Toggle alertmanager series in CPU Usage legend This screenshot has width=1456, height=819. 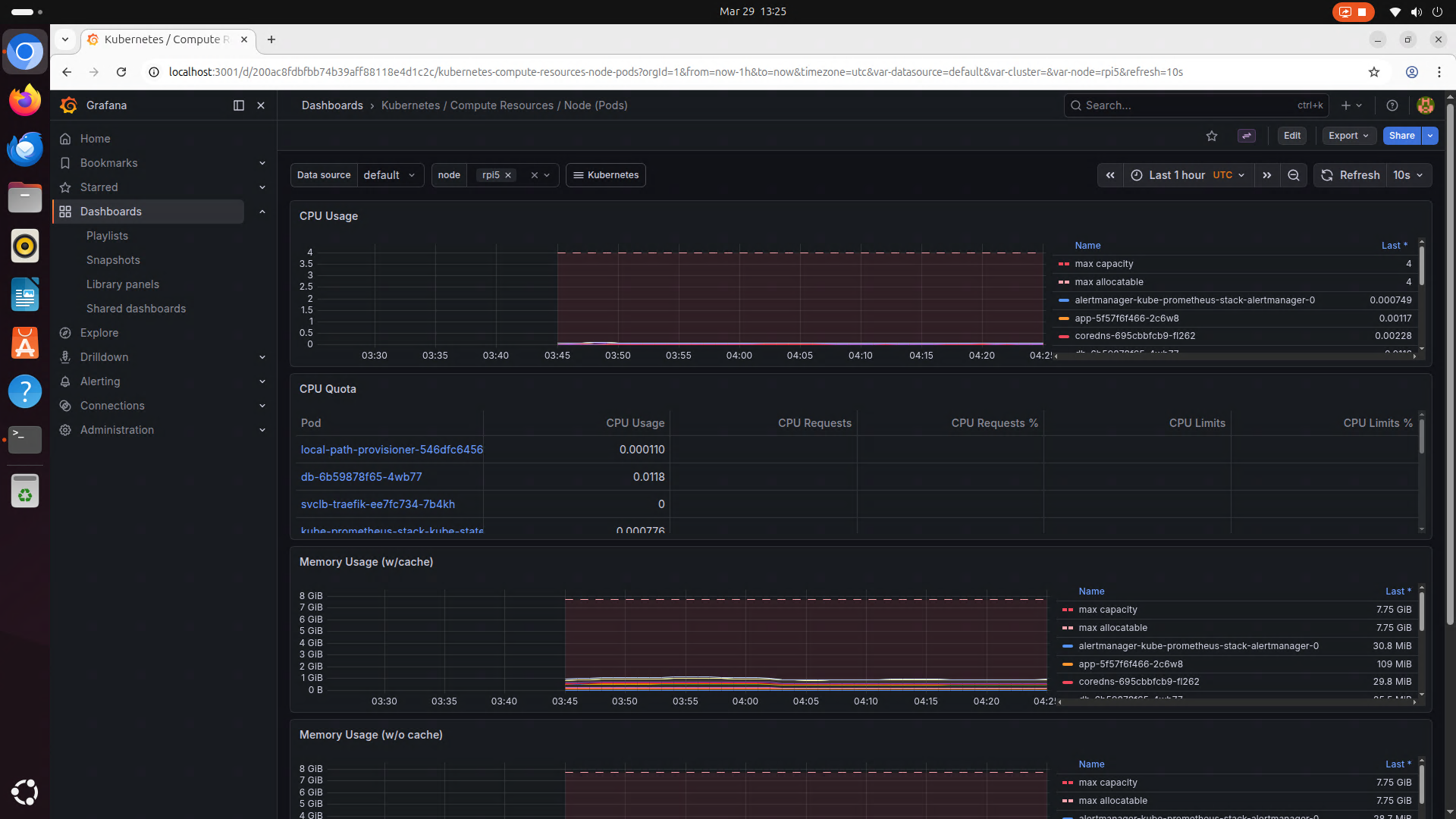point(1194,300)
